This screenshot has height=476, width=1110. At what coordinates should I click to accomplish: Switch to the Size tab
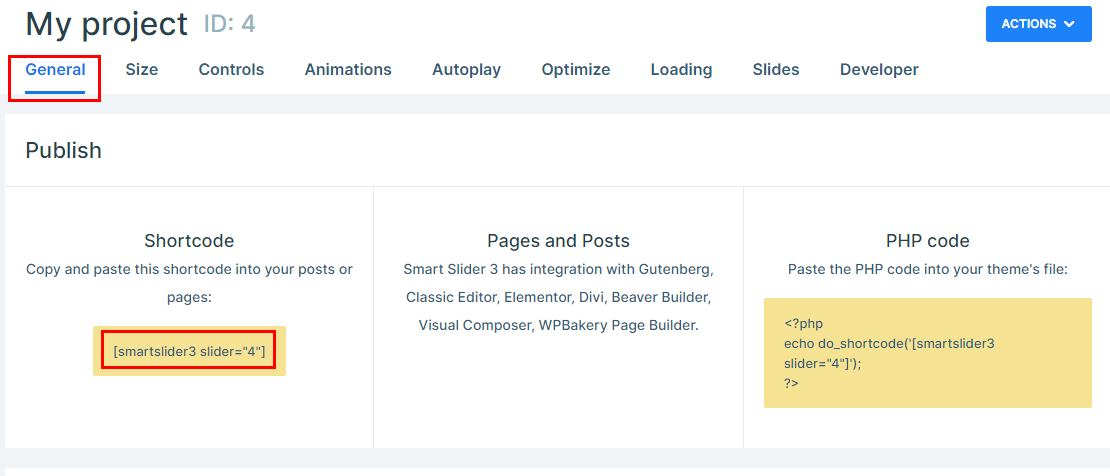142,69
